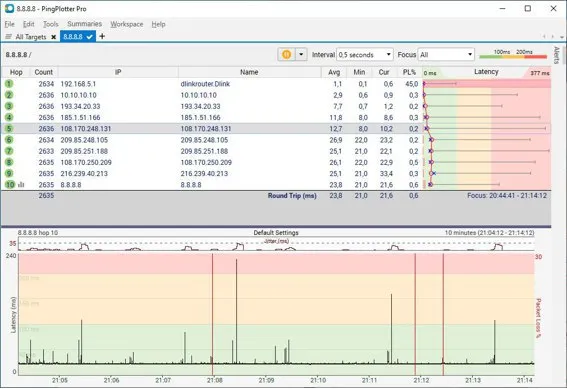Sort by the PL% column header
The image size is (567, 389).
coord(409,72)
